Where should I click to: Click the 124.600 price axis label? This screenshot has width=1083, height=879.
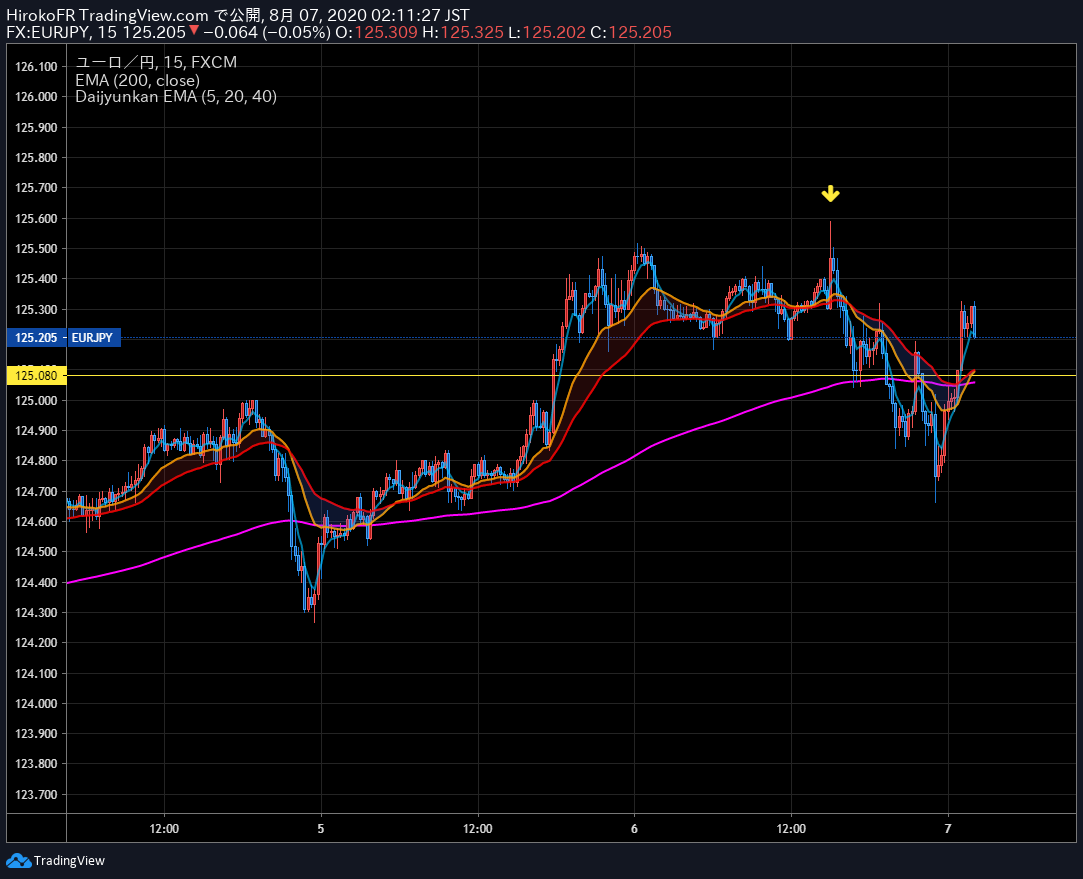[36, 521]
